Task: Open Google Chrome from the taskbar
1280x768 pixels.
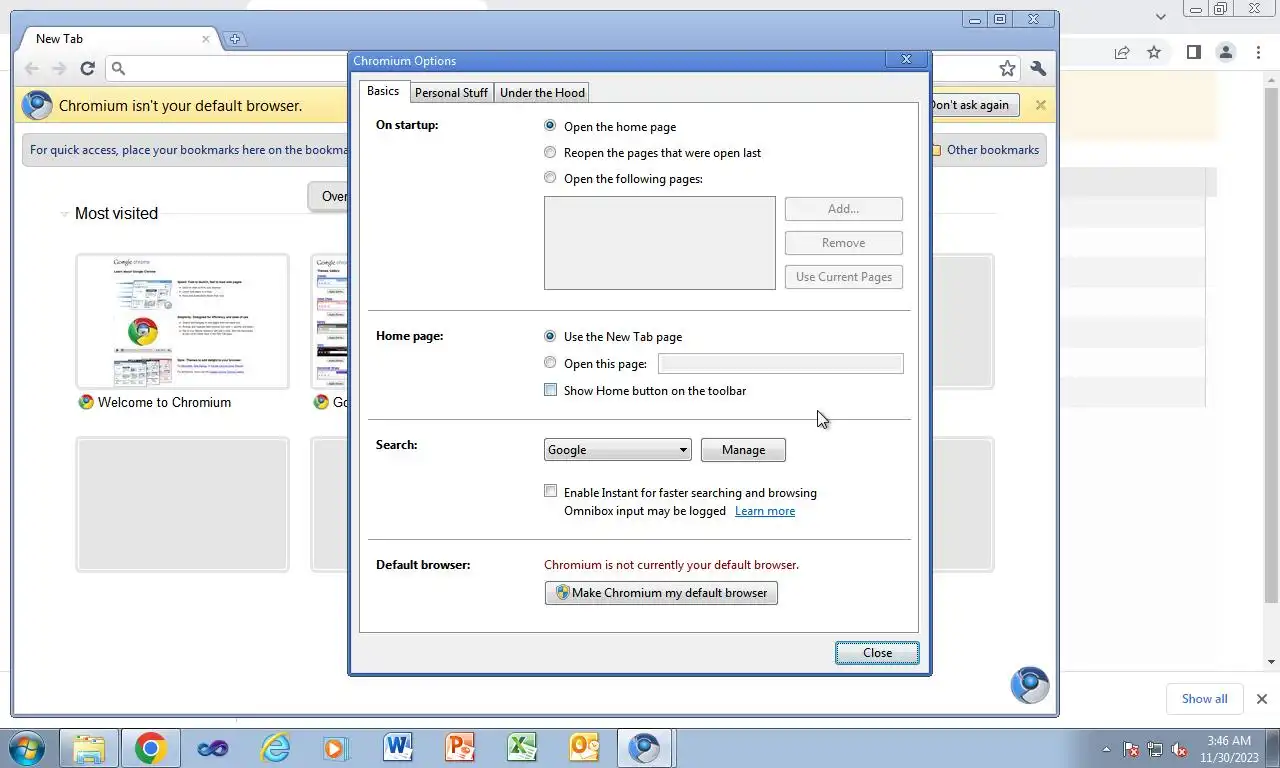Action: point(150,748)
